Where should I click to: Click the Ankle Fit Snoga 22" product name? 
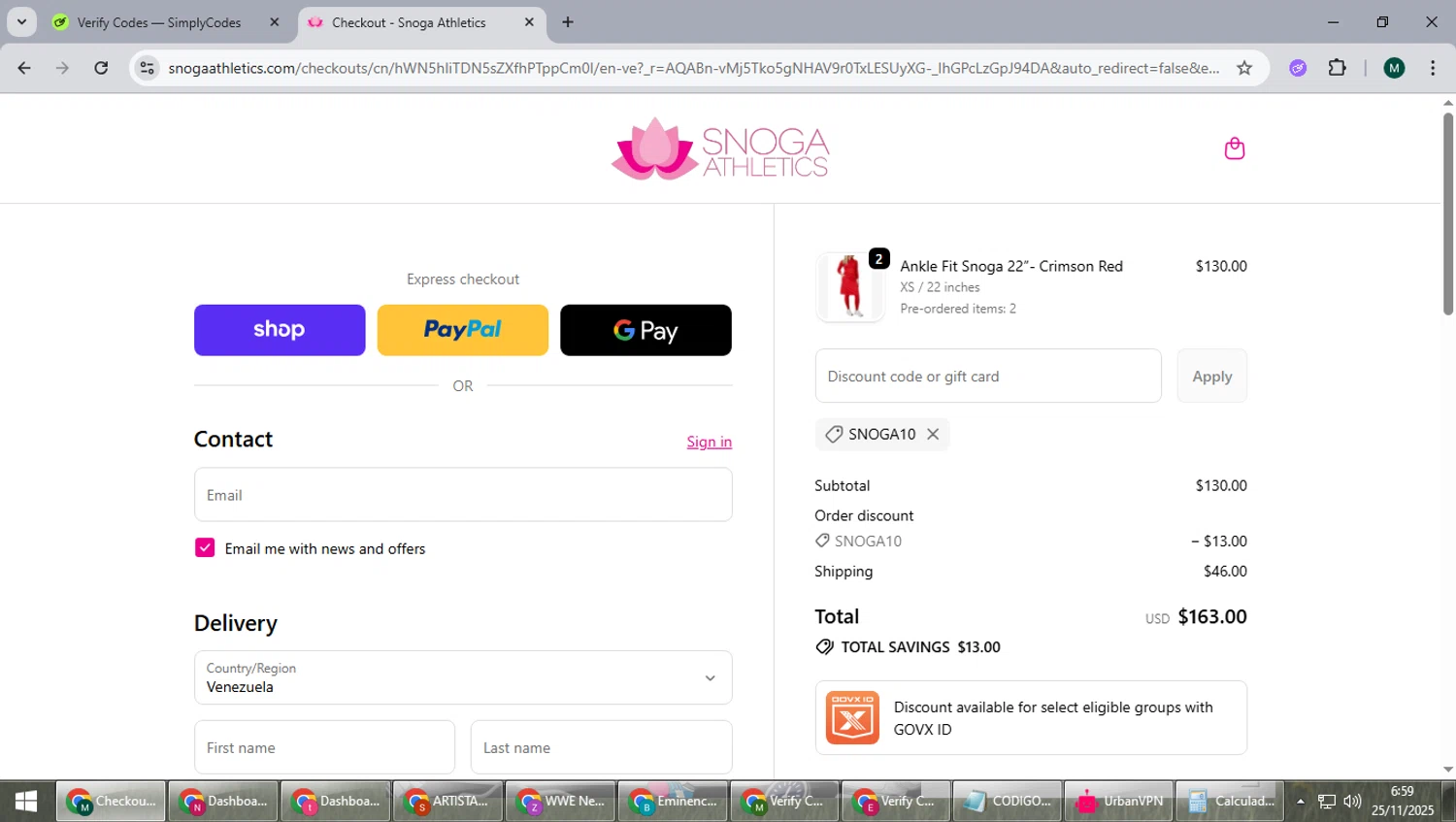(x=1011, y=266)
